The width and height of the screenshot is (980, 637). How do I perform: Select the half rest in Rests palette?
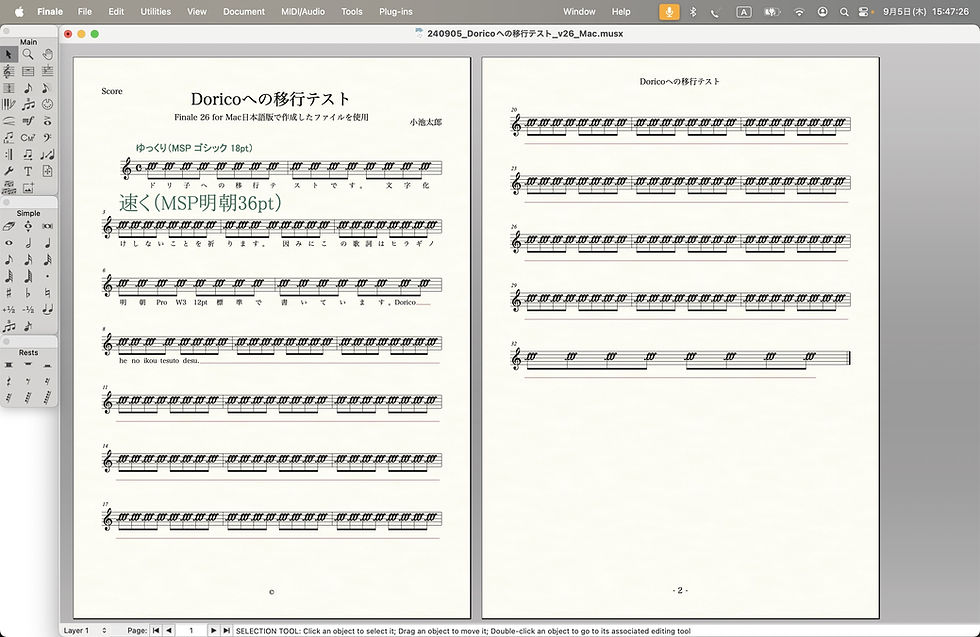pyautogui.click(x=48, y=364)
